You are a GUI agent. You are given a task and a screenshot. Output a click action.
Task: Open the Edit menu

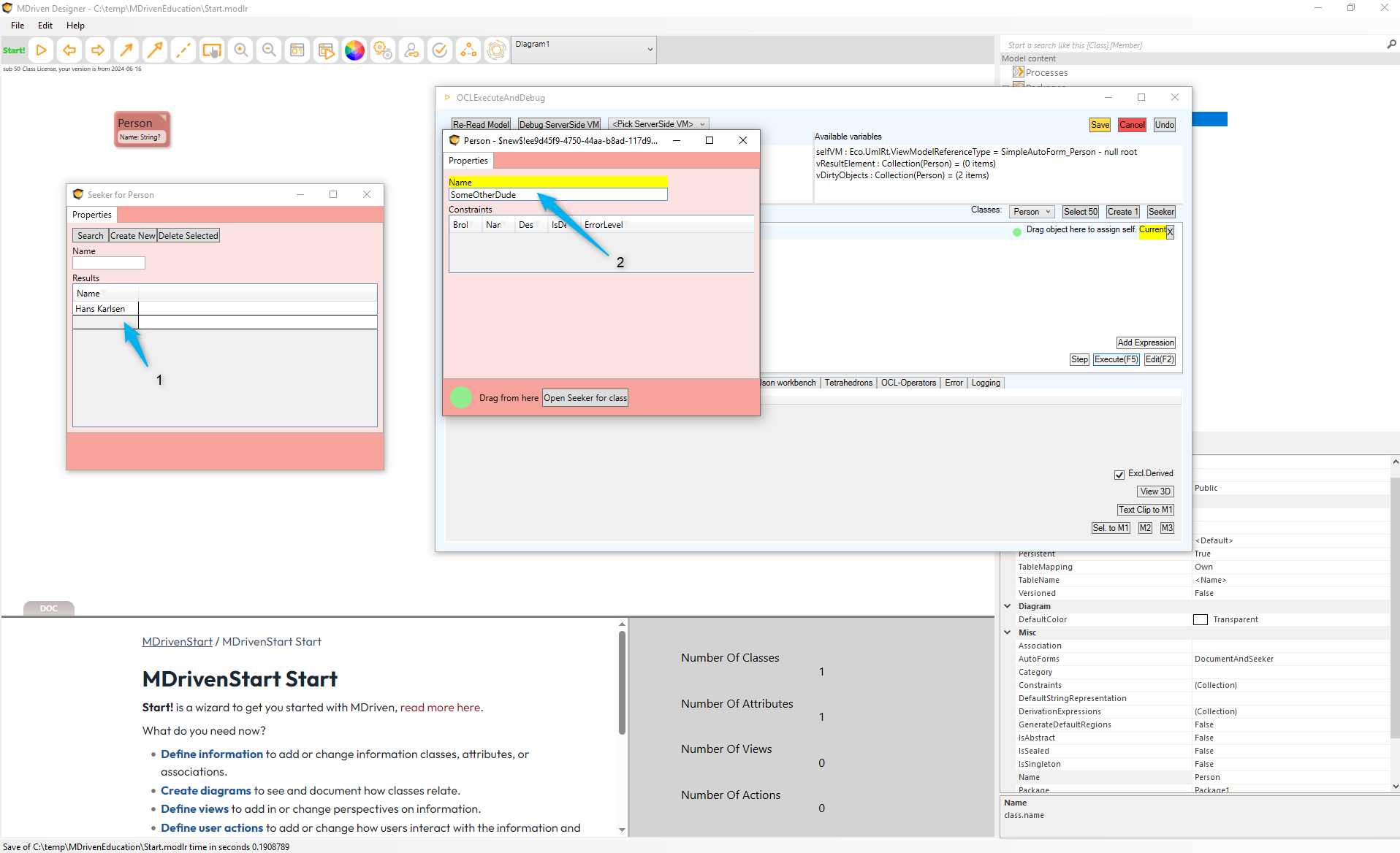(45, 26)
